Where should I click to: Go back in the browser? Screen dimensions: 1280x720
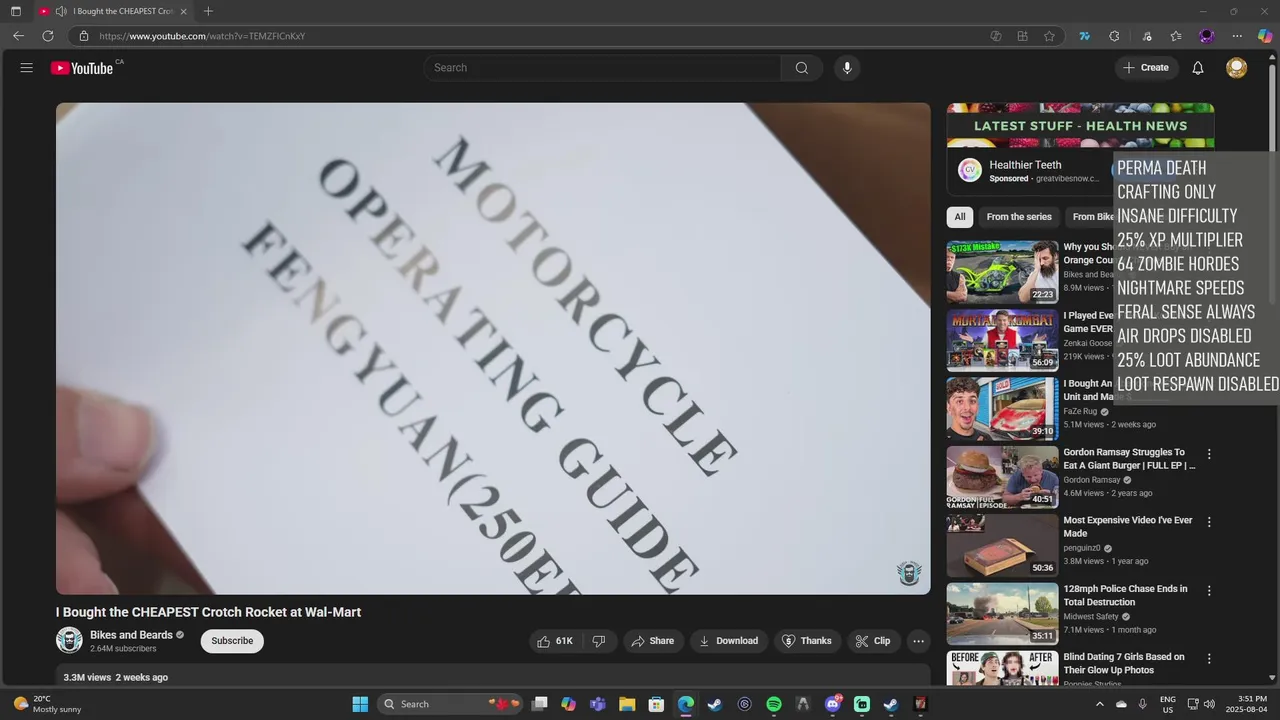pos(18,36)
